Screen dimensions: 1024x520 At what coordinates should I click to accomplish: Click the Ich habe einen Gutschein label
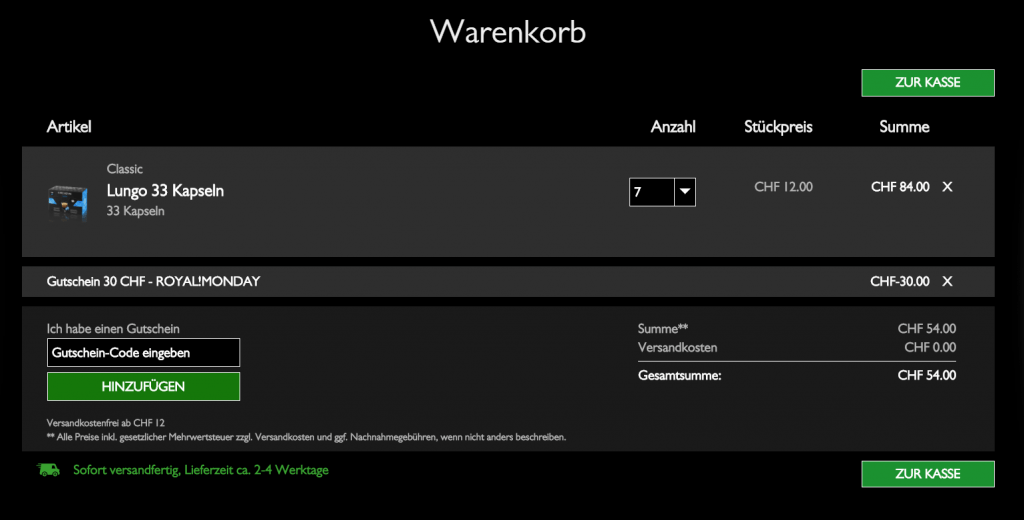[113, 329]
